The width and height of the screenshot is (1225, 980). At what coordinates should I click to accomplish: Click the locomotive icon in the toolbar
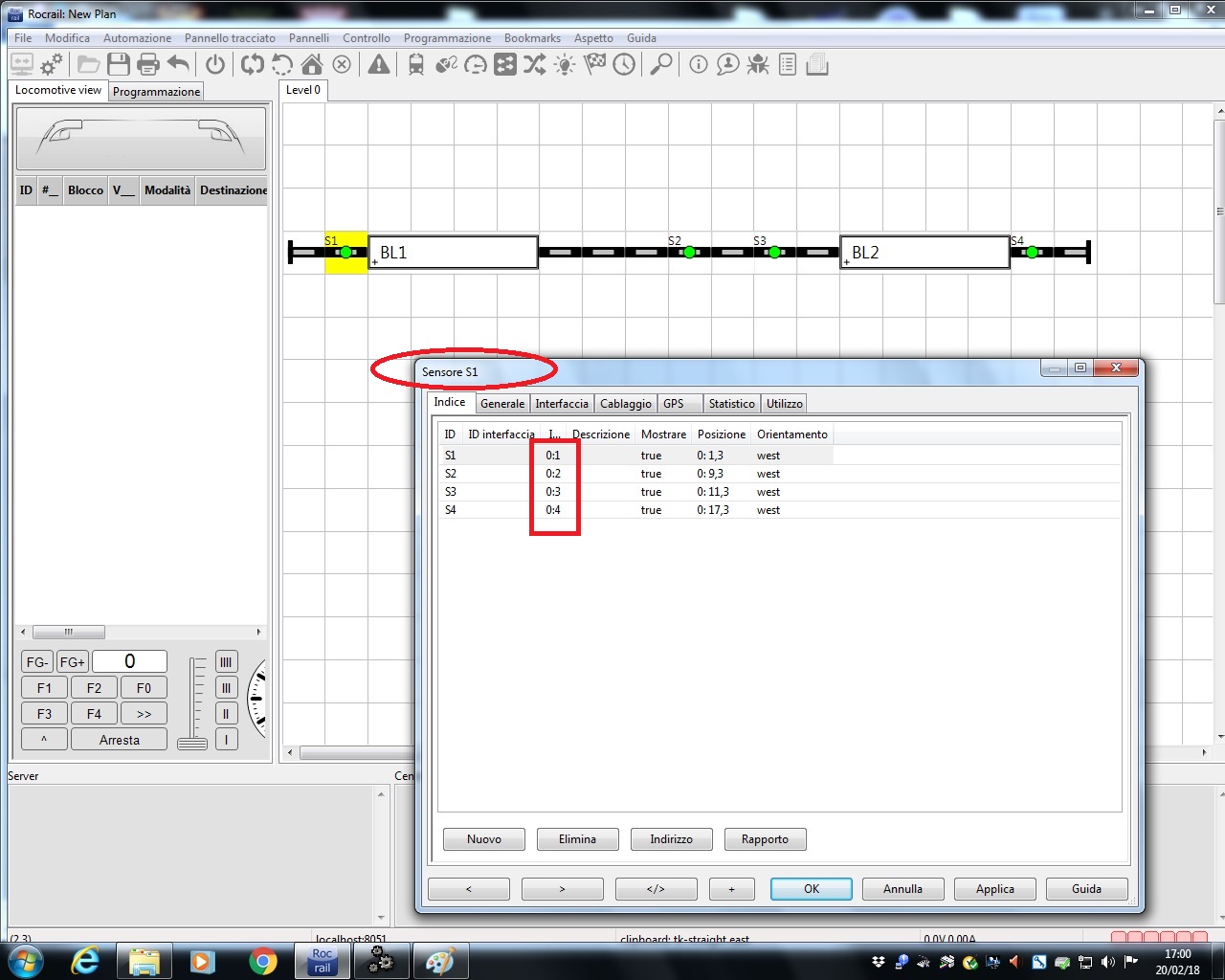[416, 64]
